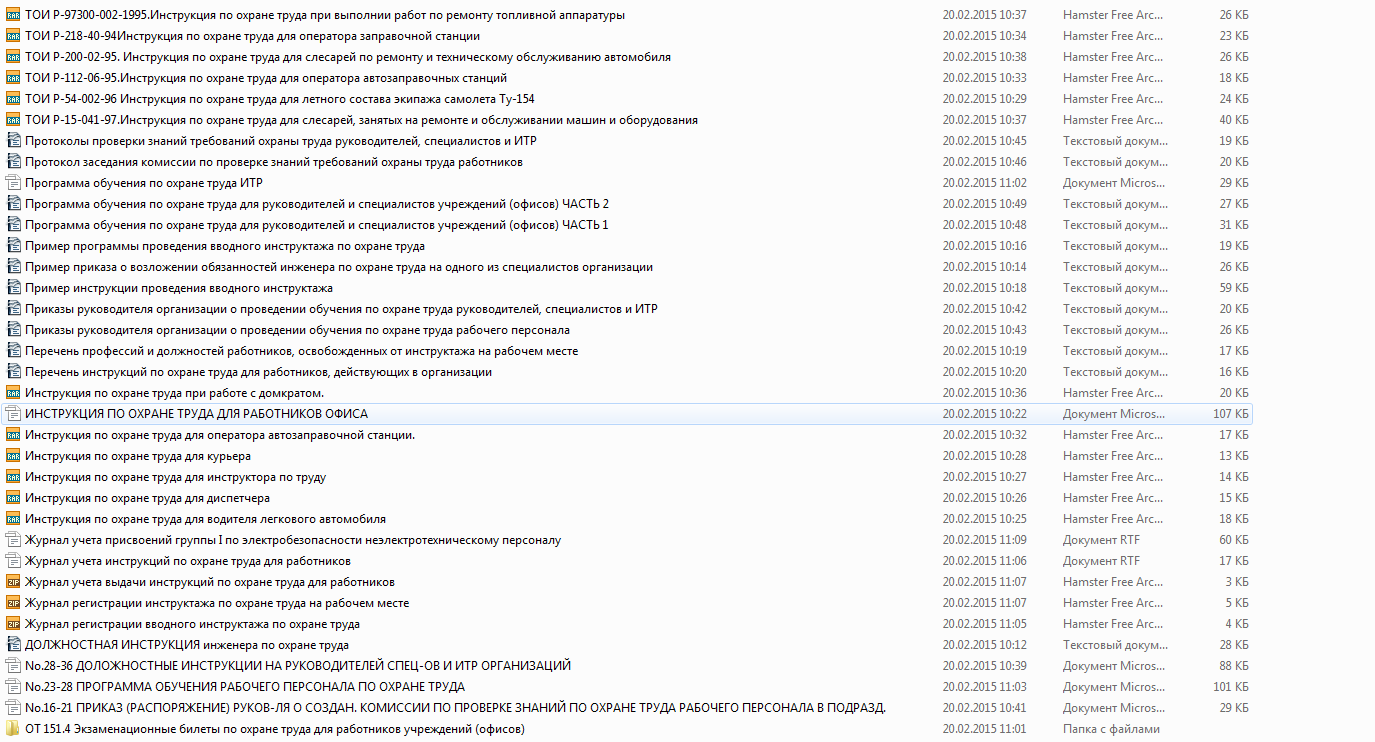The image size is (1375, 742).
Task: Select No.28-36 ДОЛЖНОСТНЫЕ ИНСТРУКЦИИ file name
Action: pos(297,666)
